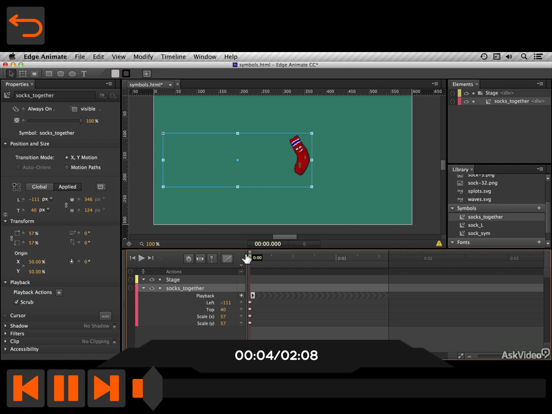This screenshot has height=414, width=552.
Task: Toggle Auto-Keyframe mode stopwatch button
Action: [189, 259]
